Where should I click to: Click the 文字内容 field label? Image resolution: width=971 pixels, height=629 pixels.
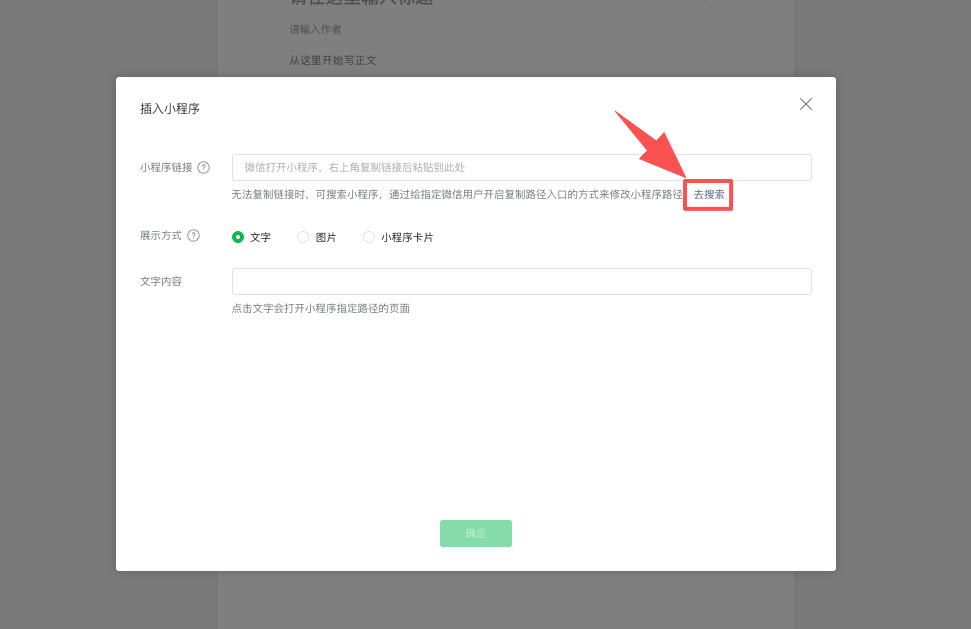(x=161, y=281)
